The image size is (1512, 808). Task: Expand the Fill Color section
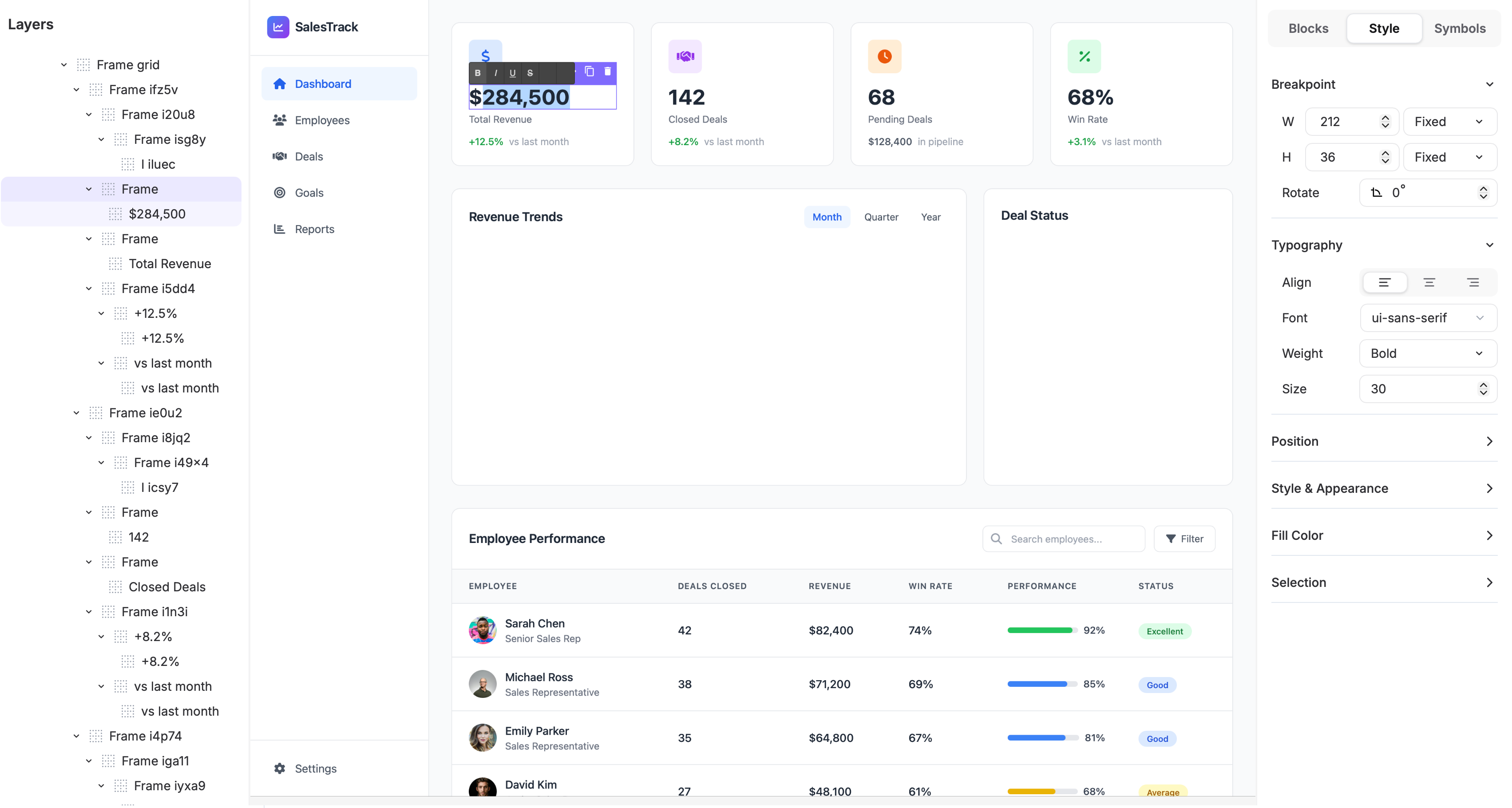pyautogui.click(x=1383, y=535)
